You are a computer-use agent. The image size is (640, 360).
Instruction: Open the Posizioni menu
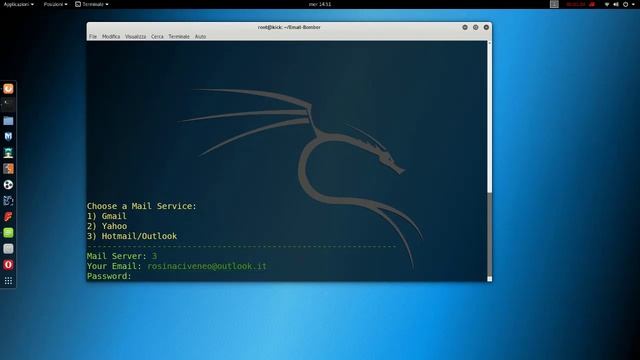pos(56,4)
